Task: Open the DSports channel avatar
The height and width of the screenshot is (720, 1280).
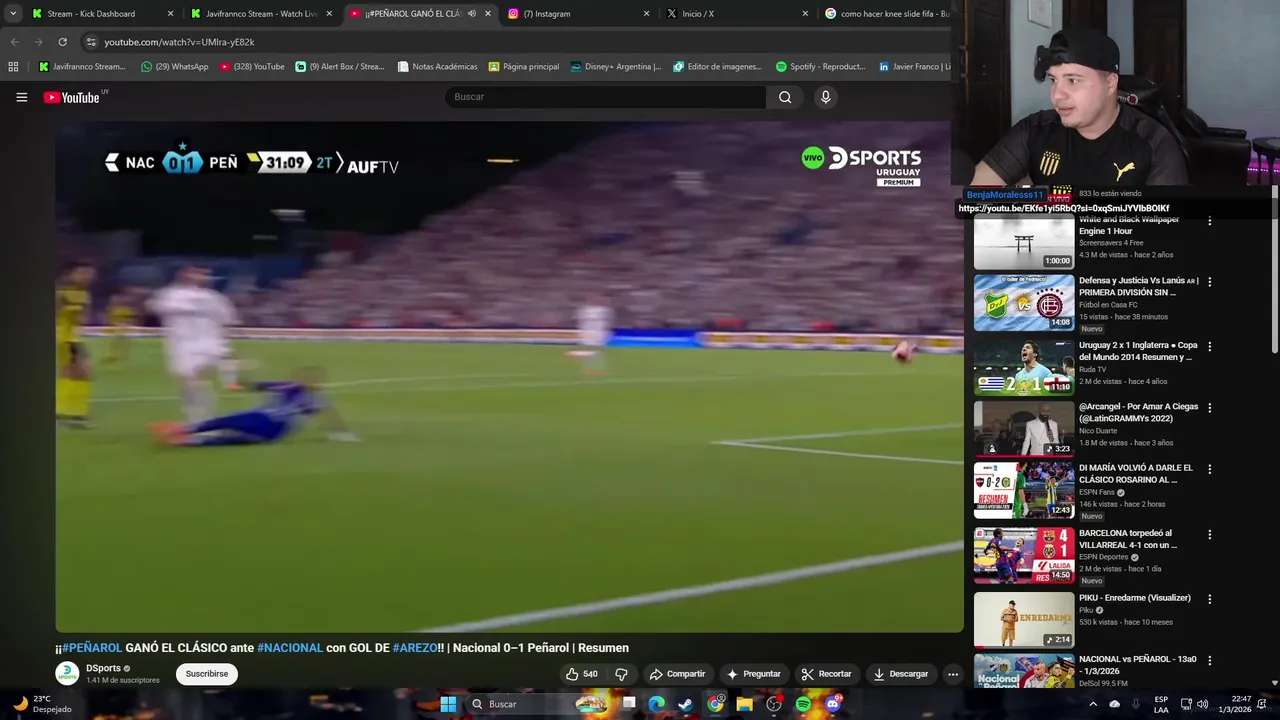Action: [67, 673]
